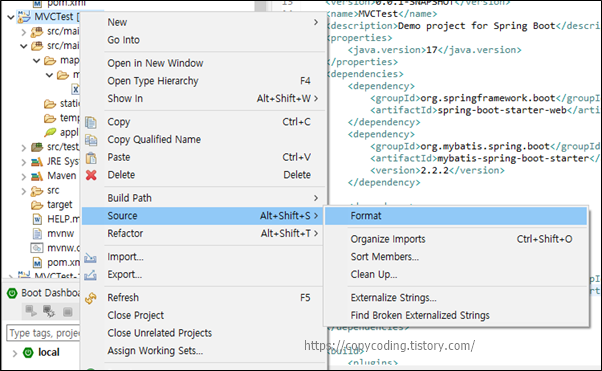602x371 pixels.
Task: Choose Paste from context menu
Action: pyautogui.click(x=203, y=157)
